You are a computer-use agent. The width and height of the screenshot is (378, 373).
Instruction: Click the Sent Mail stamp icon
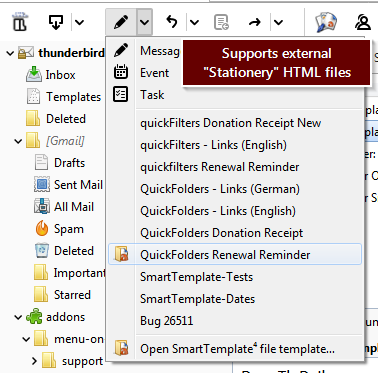coord(42,184)
